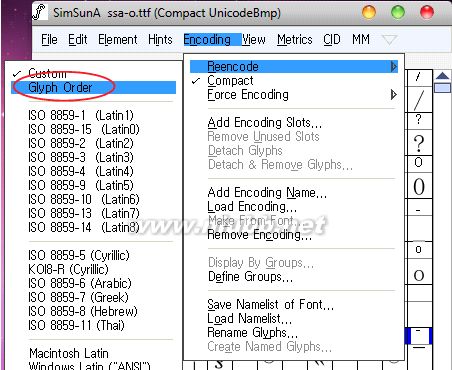Screen dimensions: 452x370
Task: Select ISO 8859-10 (Latin6) encoding
Action: tap(84, 200)
